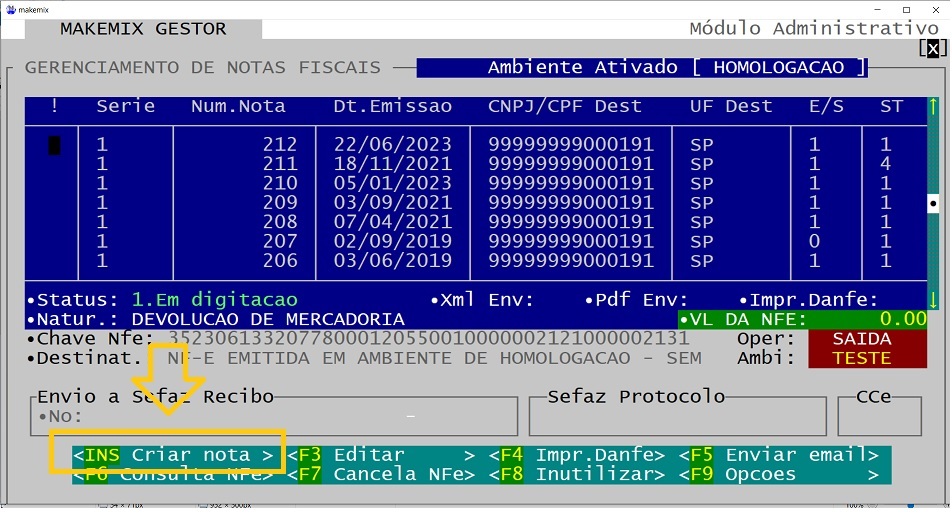Click the date 02/09/2019

coord(393,242)
